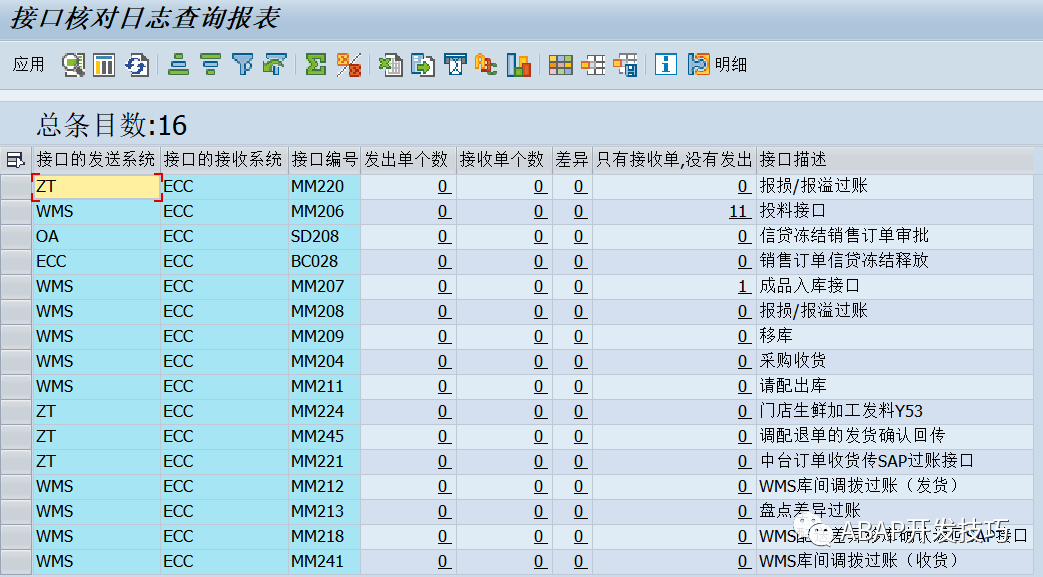Click the Refresh icon in toolbar
Viewport: 1043px width, 577px height.
click(136, 65)
